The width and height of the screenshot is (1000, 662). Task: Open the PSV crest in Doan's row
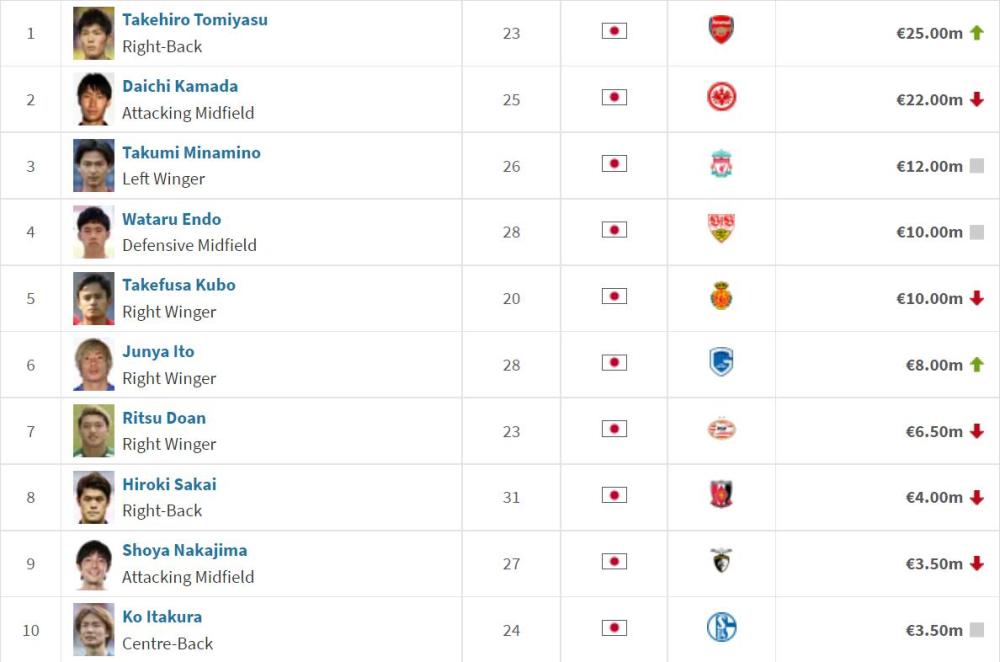pyautogui.click(x=721, y=429)
